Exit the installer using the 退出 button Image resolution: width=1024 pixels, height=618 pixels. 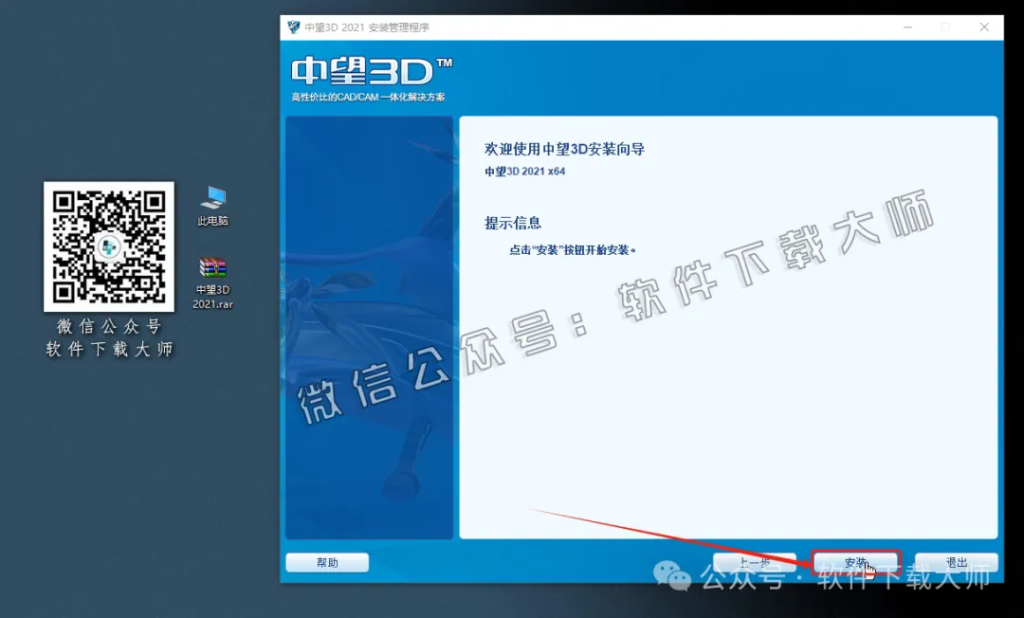coord(955,562)
